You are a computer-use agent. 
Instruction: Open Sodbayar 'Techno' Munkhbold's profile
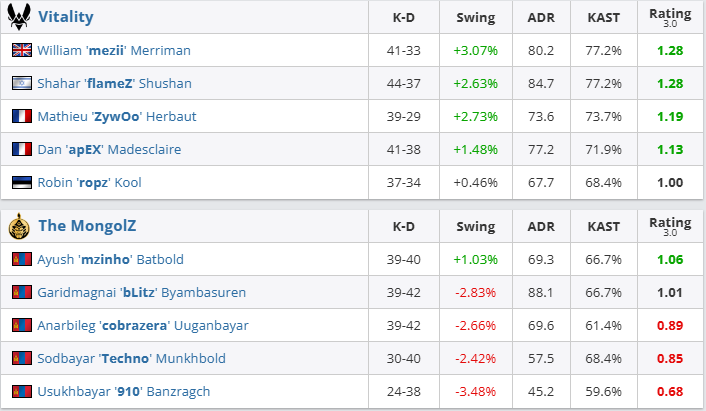coord(130,358)
